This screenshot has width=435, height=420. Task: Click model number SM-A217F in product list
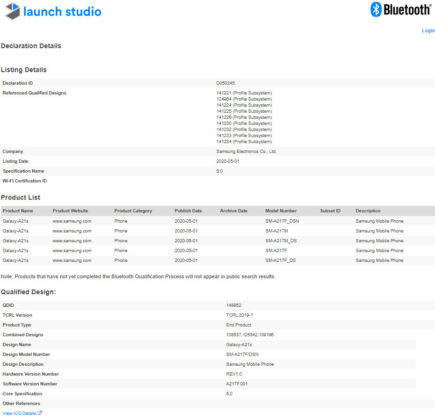click(x=276, y=250)
